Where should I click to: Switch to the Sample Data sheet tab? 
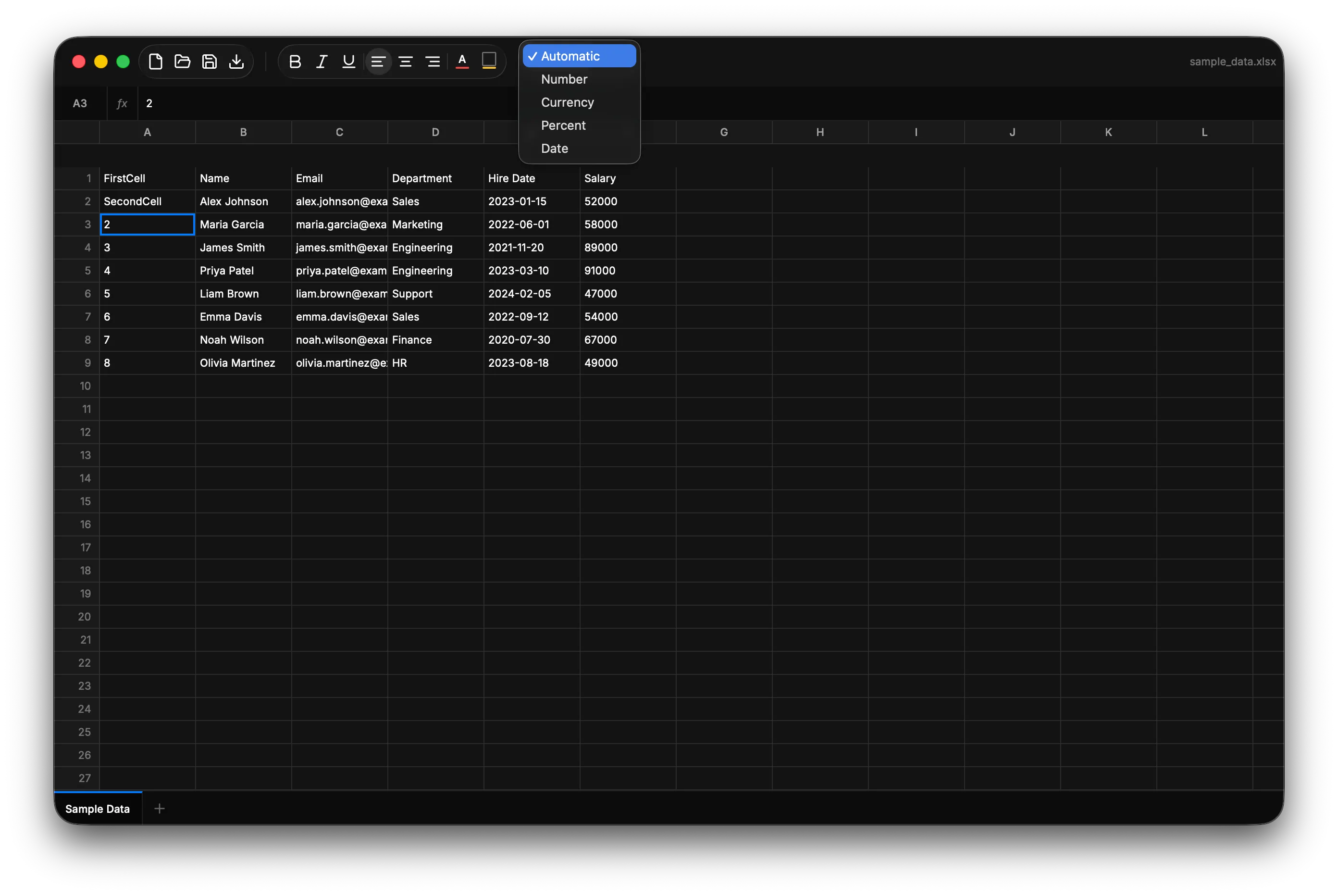click(x=98, y=809)
